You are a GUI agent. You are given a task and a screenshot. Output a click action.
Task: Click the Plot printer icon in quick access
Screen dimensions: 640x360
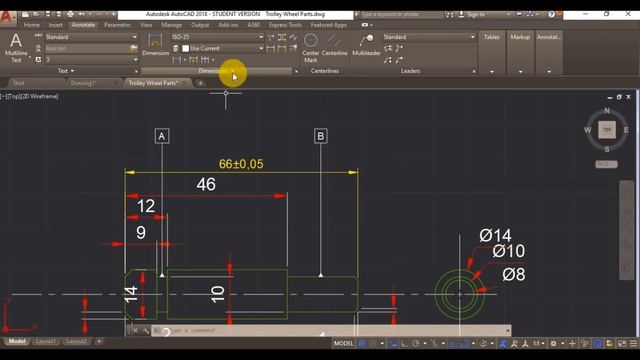70,14
